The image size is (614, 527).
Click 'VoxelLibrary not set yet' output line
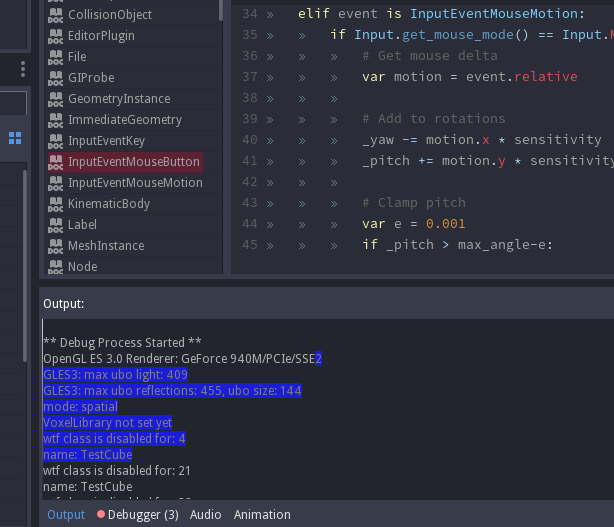pyautogui.click(x=107, y=423)
